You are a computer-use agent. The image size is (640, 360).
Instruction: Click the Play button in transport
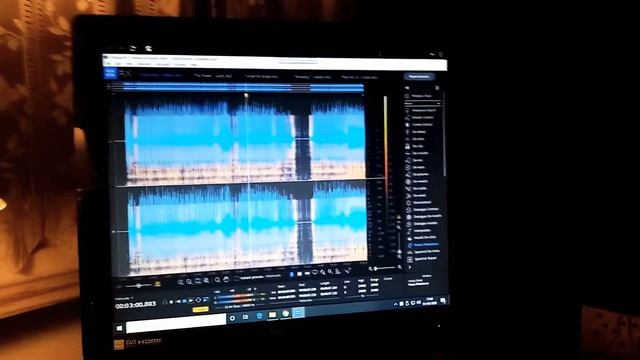[191, 301]
